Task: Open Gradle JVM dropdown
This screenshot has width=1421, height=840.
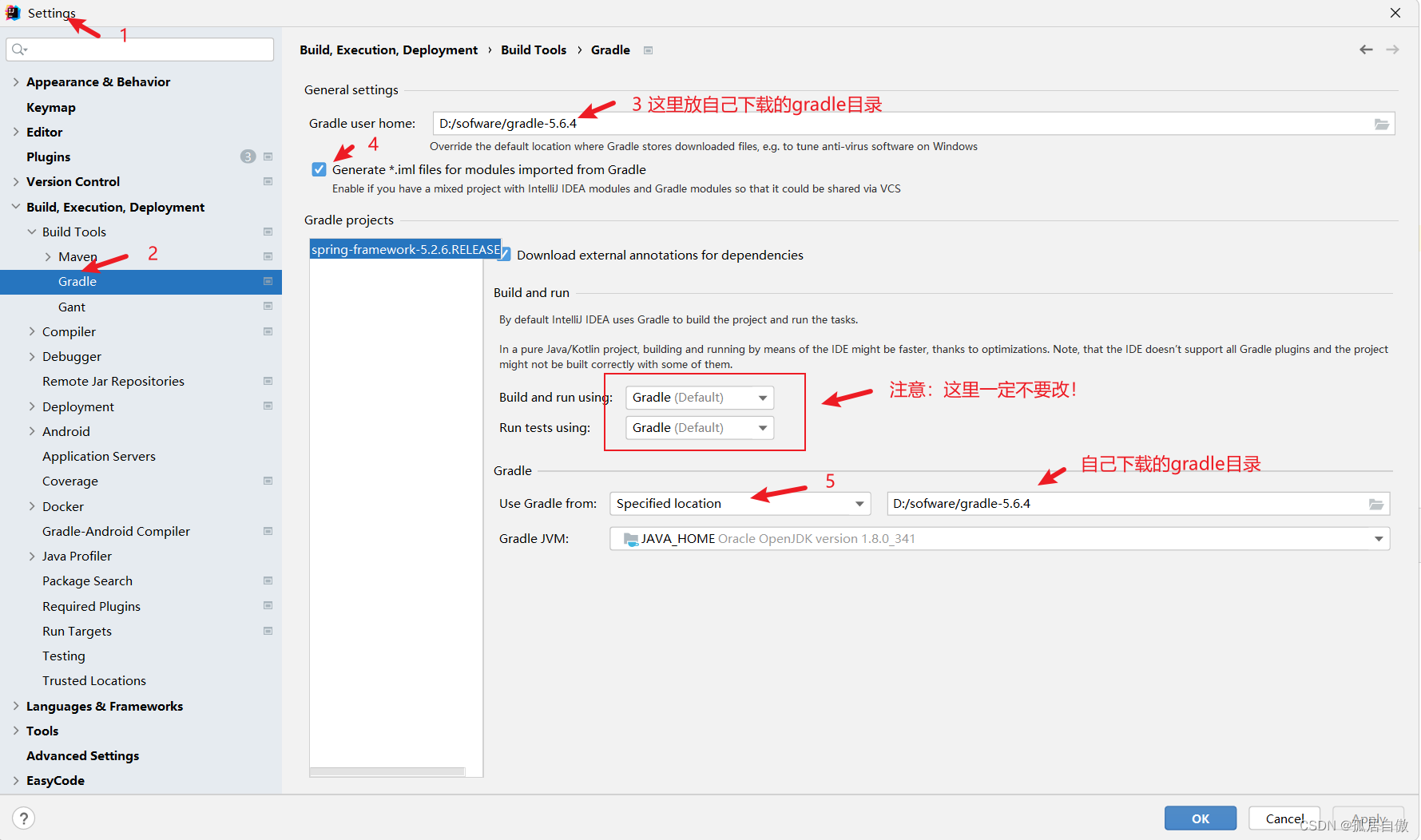Action: [x=1000, y=539]
